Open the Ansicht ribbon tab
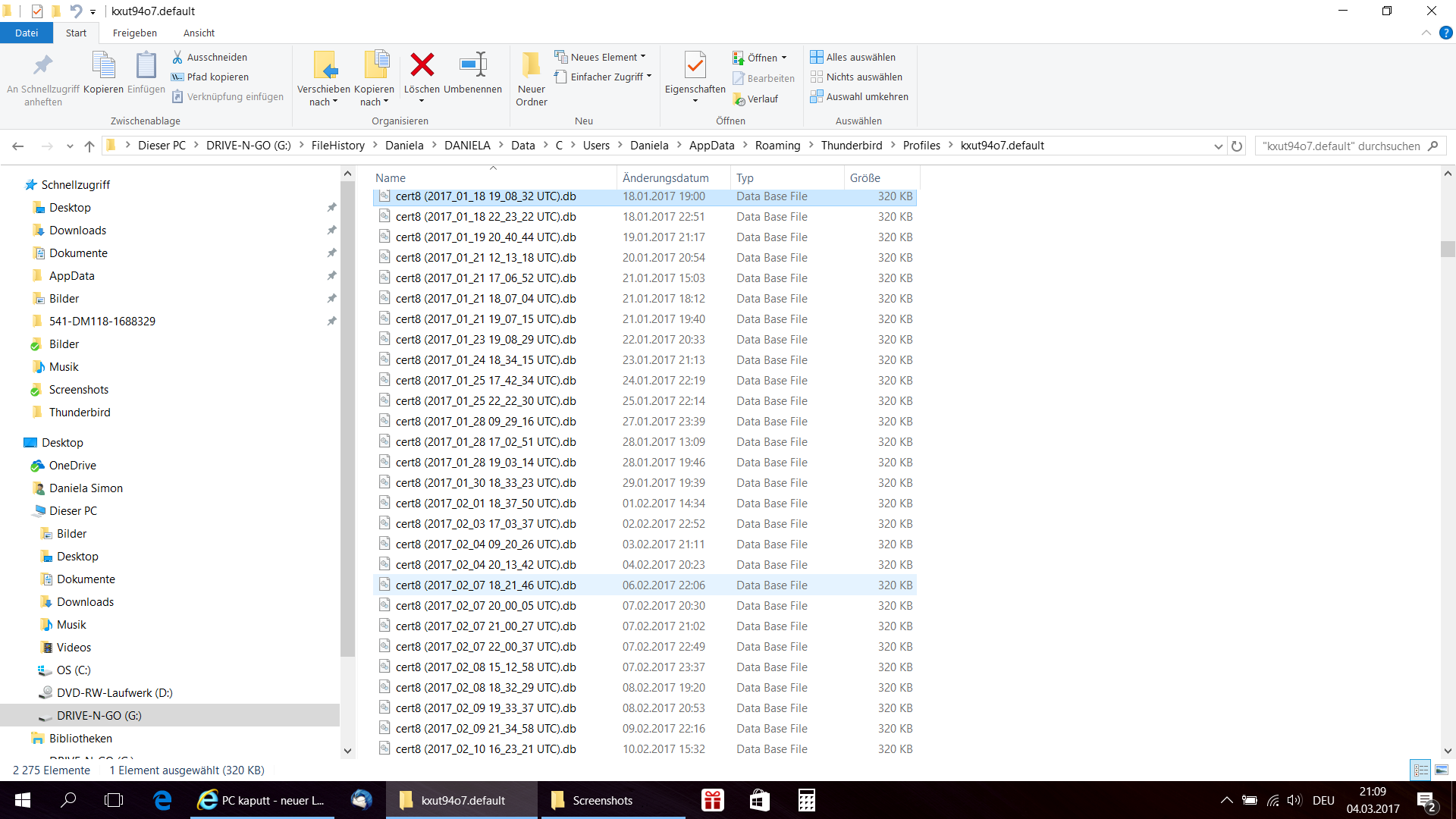The image size is (1456, 819). coord(199,33)
